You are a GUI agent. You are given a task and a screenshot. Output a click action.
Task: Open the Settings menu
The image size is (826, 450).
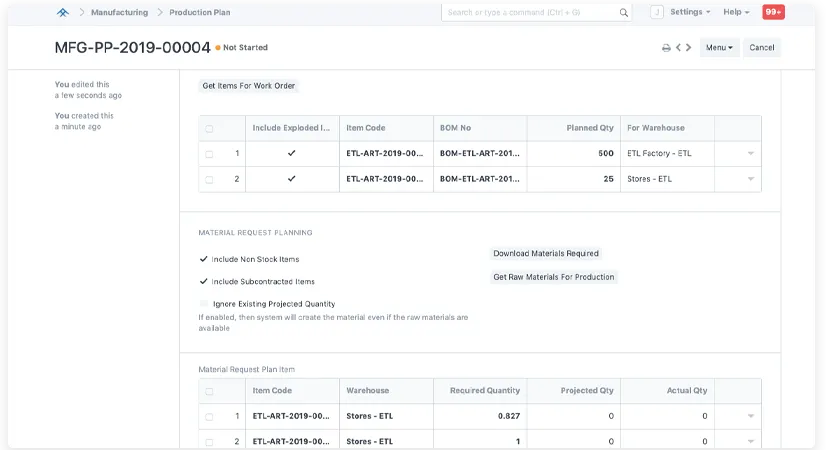tap(690, 12)
